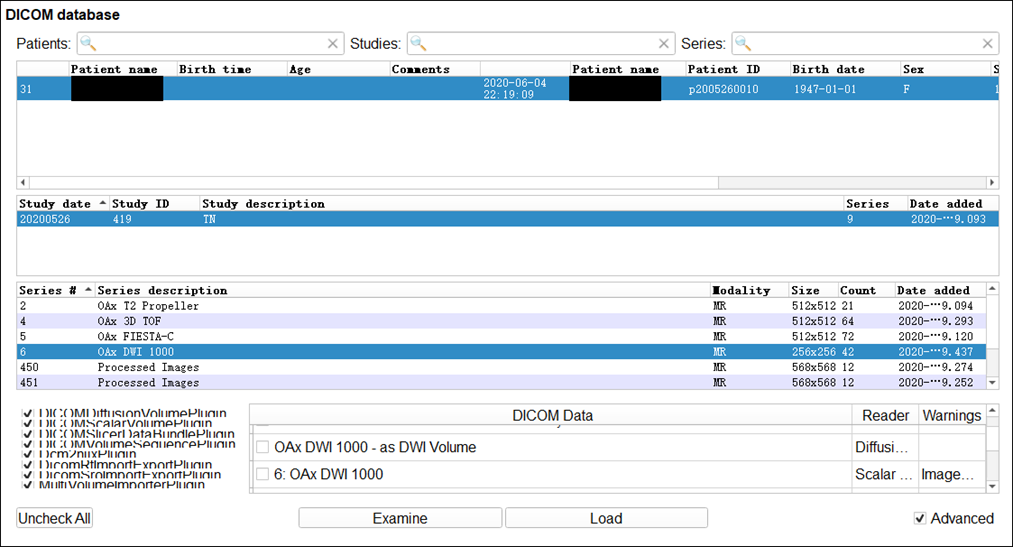Screen dimensions: 1013x547
Task: Click the Series search magnifier icon
Action: [x=743, y=44]
